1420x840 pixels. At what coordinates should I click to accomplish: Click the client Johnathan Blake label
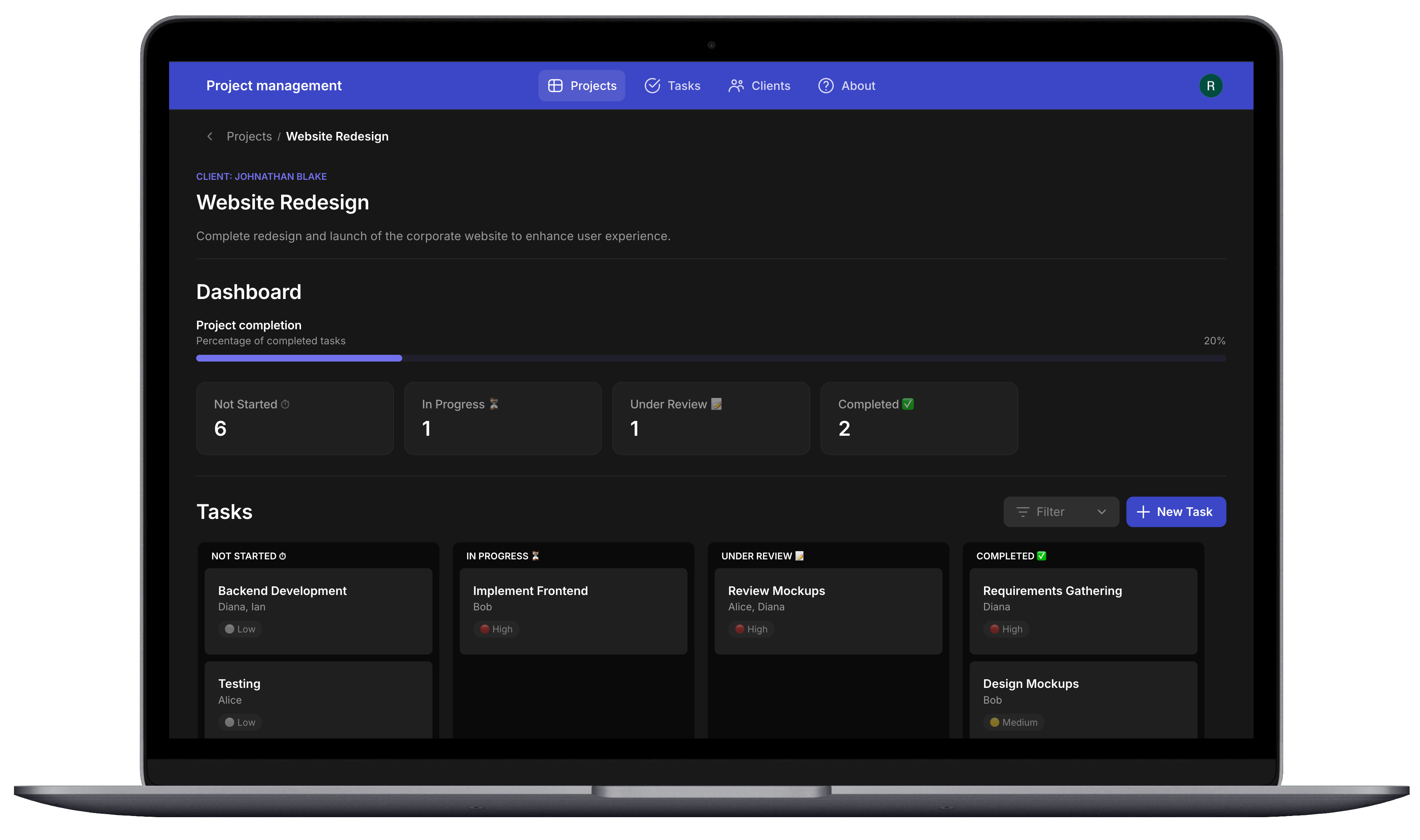click(x=261, y=176)
